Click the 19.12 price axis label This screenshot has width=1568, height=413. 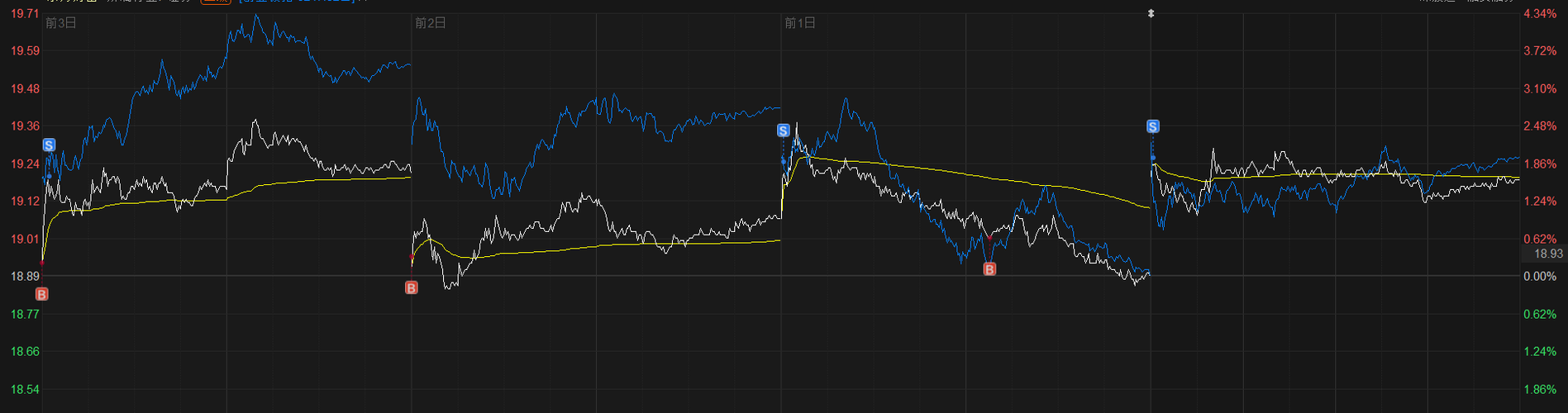click(25, 202)
